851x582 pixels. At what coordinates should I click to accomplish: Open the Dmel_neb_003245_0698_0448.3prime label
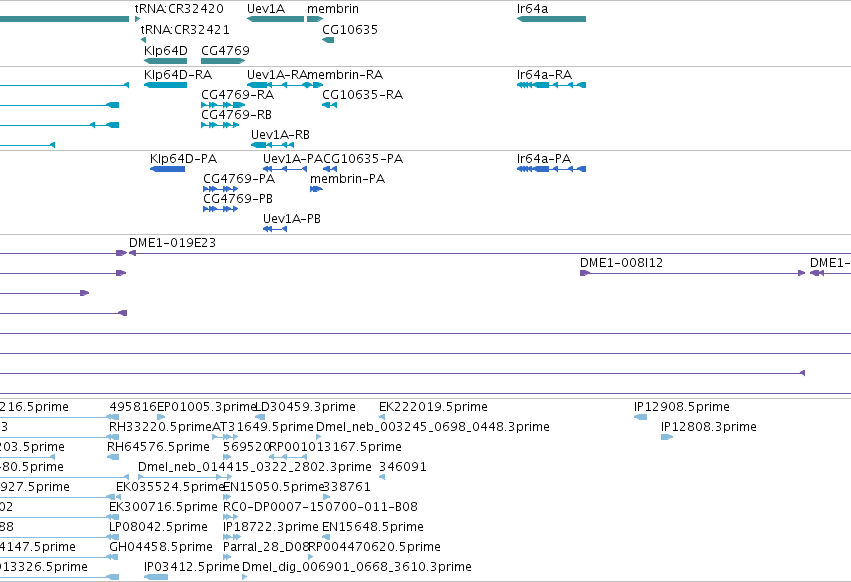click(433, 427)
